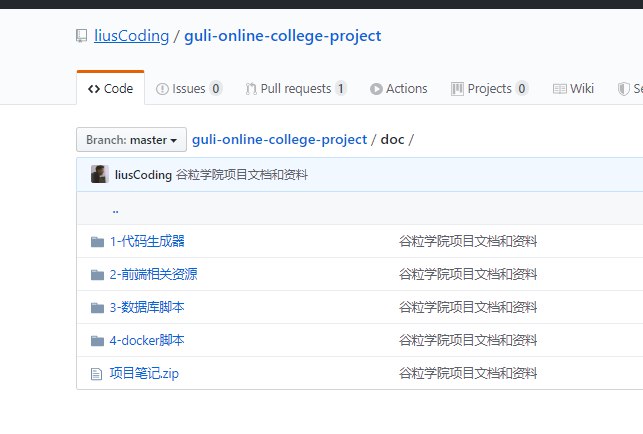Open the 1-代码生成器 folder
This screenshot has height=434, width=643.
147,241
